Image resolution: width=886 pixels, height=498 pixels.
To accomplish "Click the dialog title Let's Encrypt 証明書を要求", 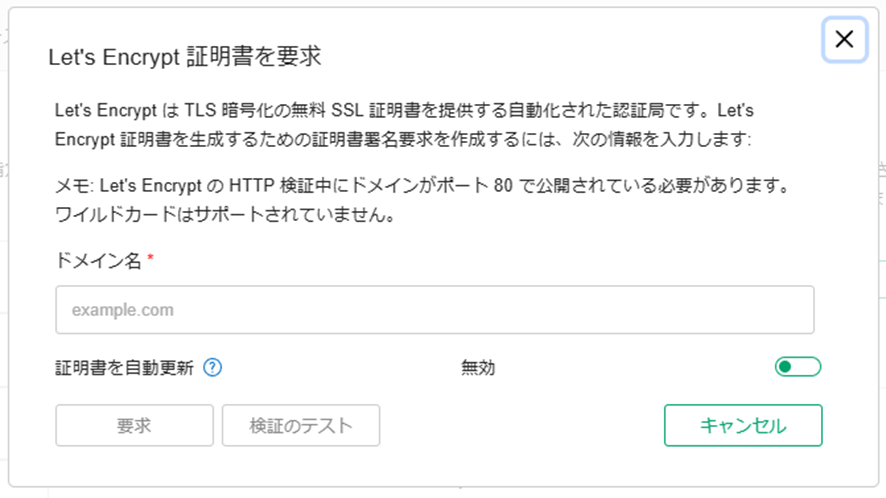I will (185, 57).
